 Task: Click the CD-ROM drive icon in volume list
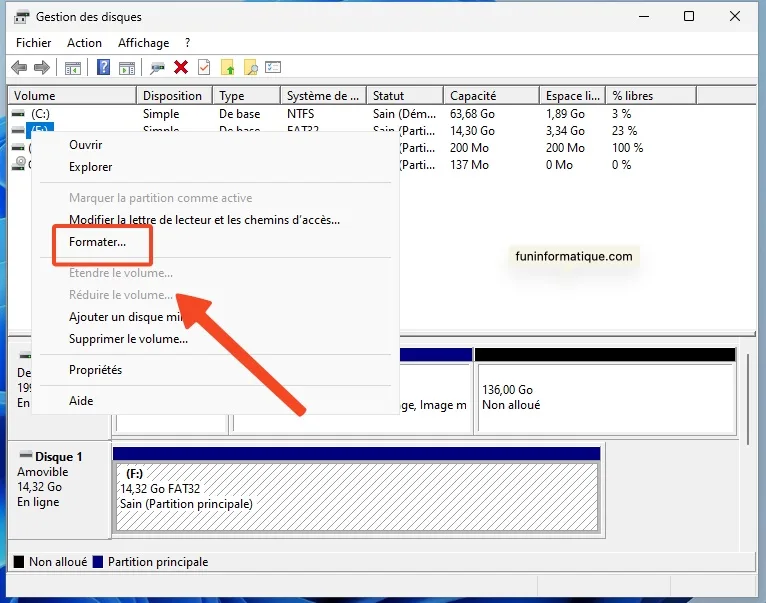(19, 164)
